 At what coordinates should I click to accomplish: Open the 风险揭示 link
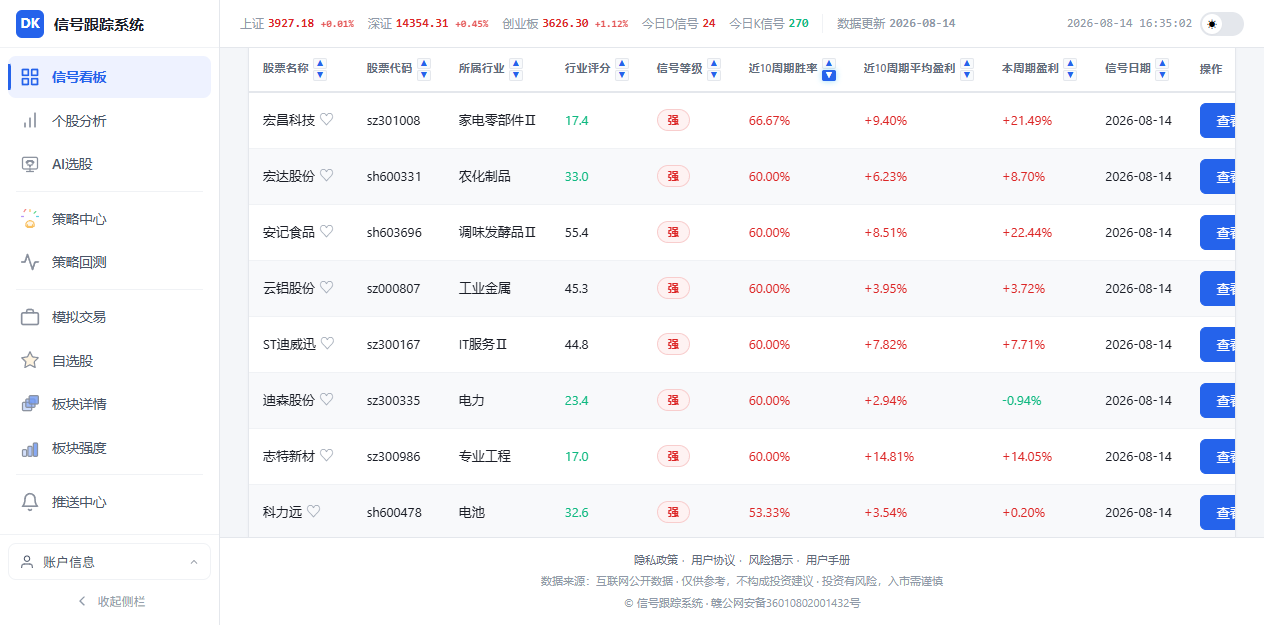(771, 560)
